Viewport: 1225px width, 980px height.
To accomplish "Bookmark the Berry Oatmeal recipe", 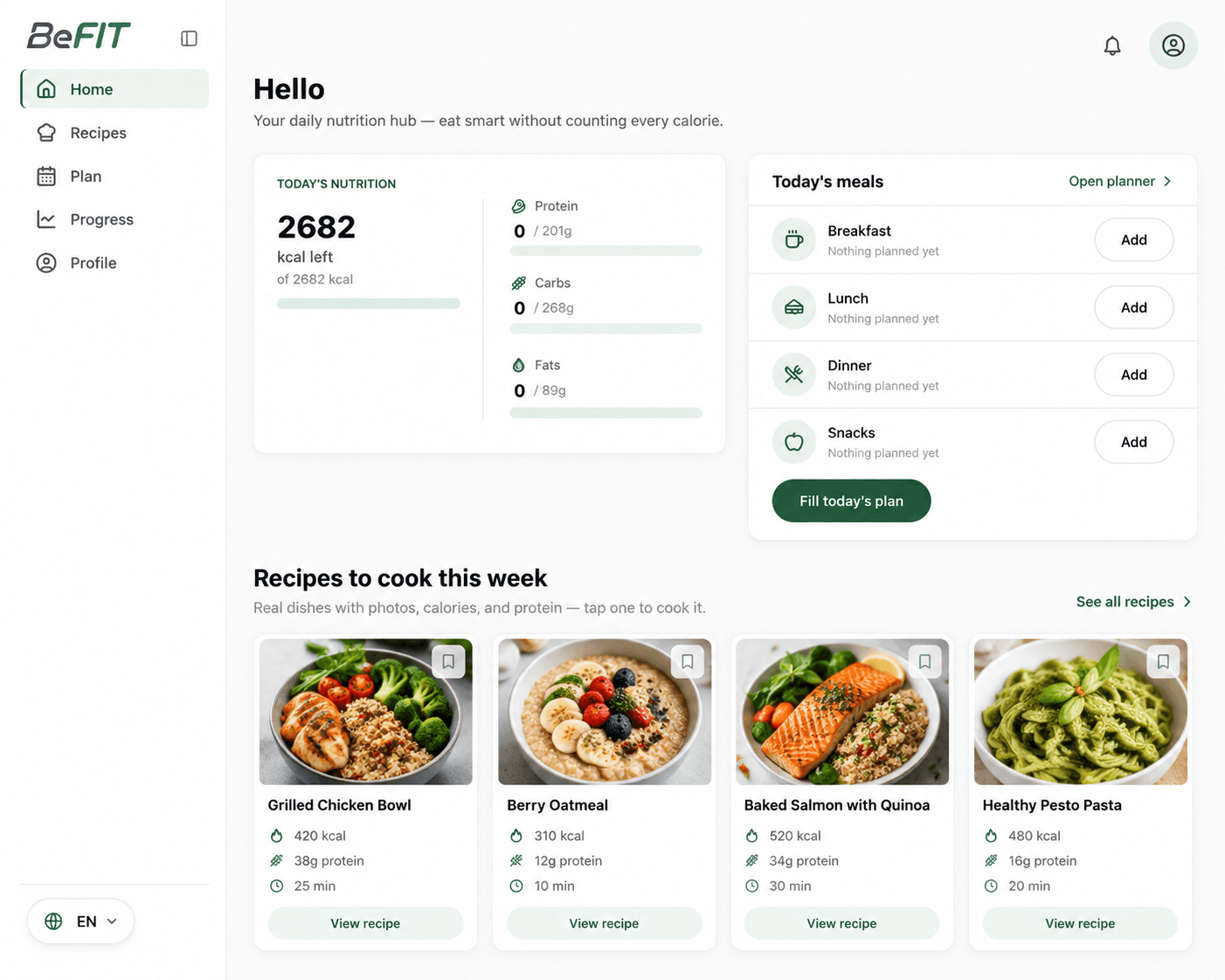I will [x=688, y=662].
